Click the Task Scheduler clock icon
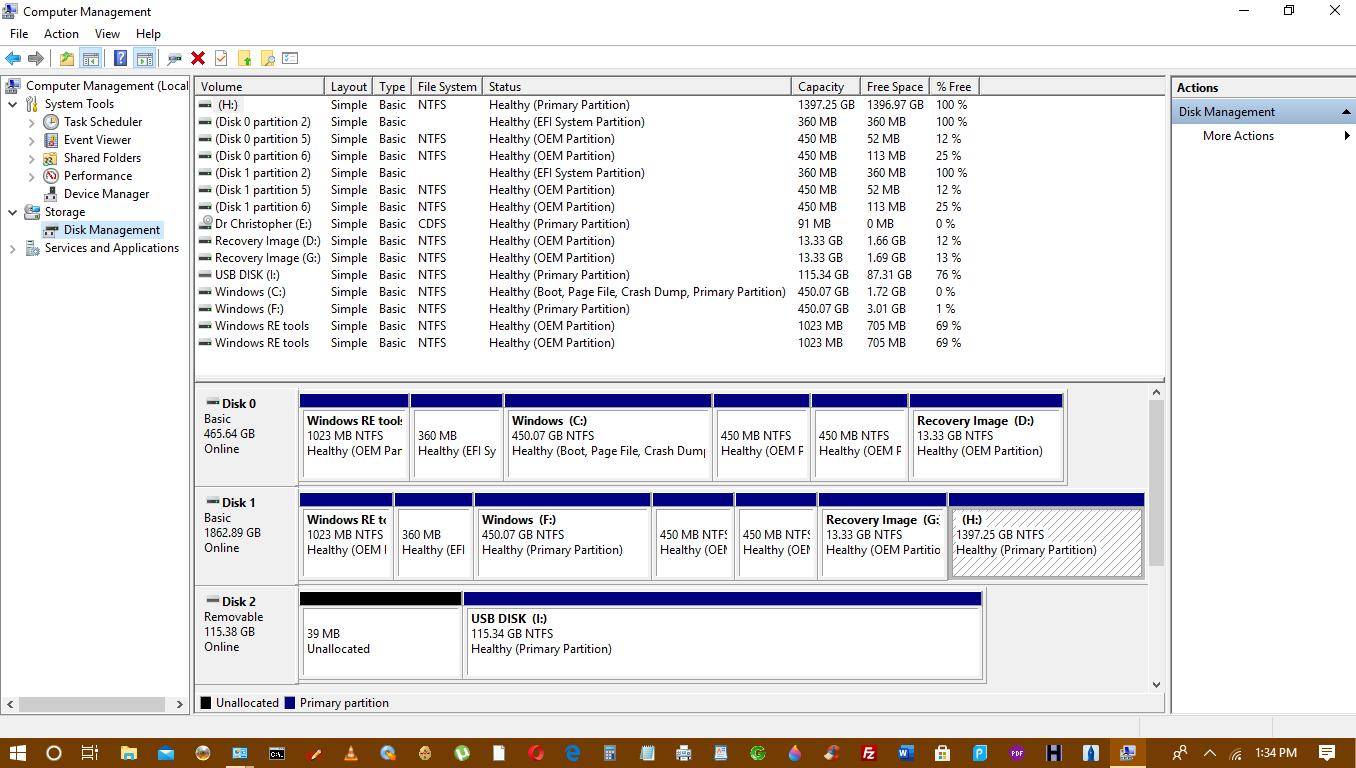Screen dimensions: 1356x768 51,122
